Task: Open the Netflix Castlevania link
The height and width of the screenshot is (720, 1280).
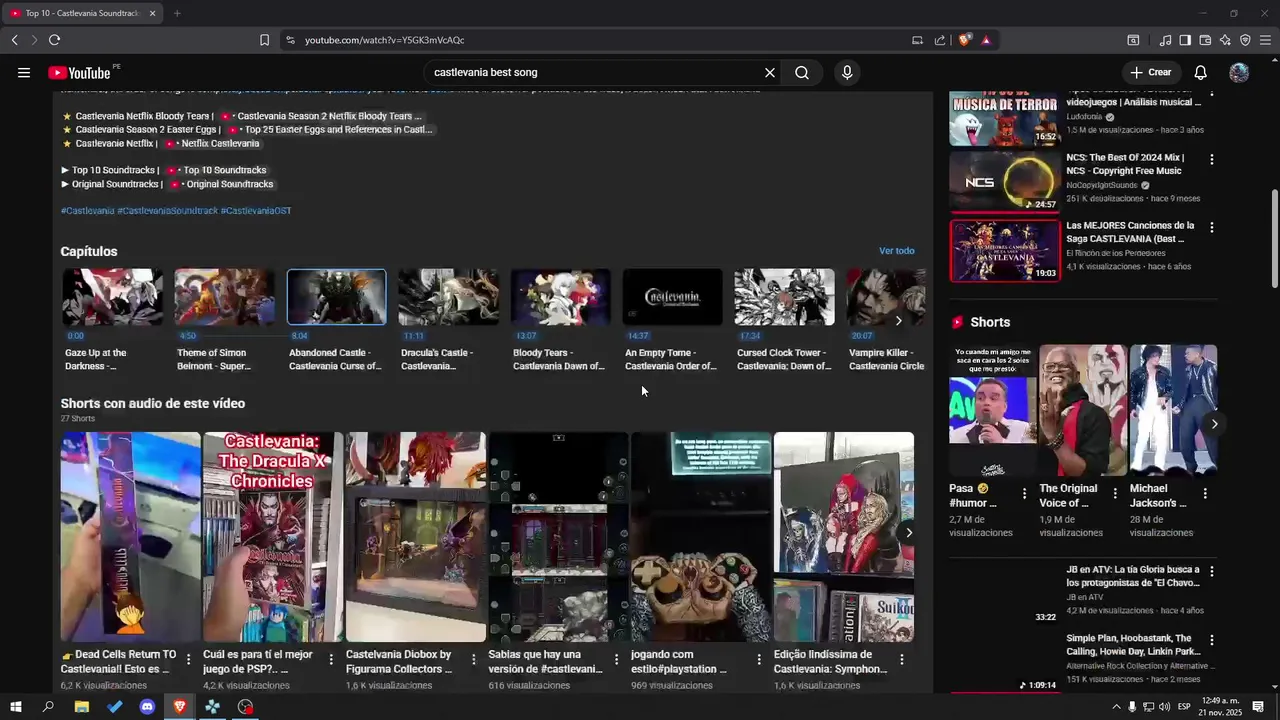Action: [x=213, y=143]
